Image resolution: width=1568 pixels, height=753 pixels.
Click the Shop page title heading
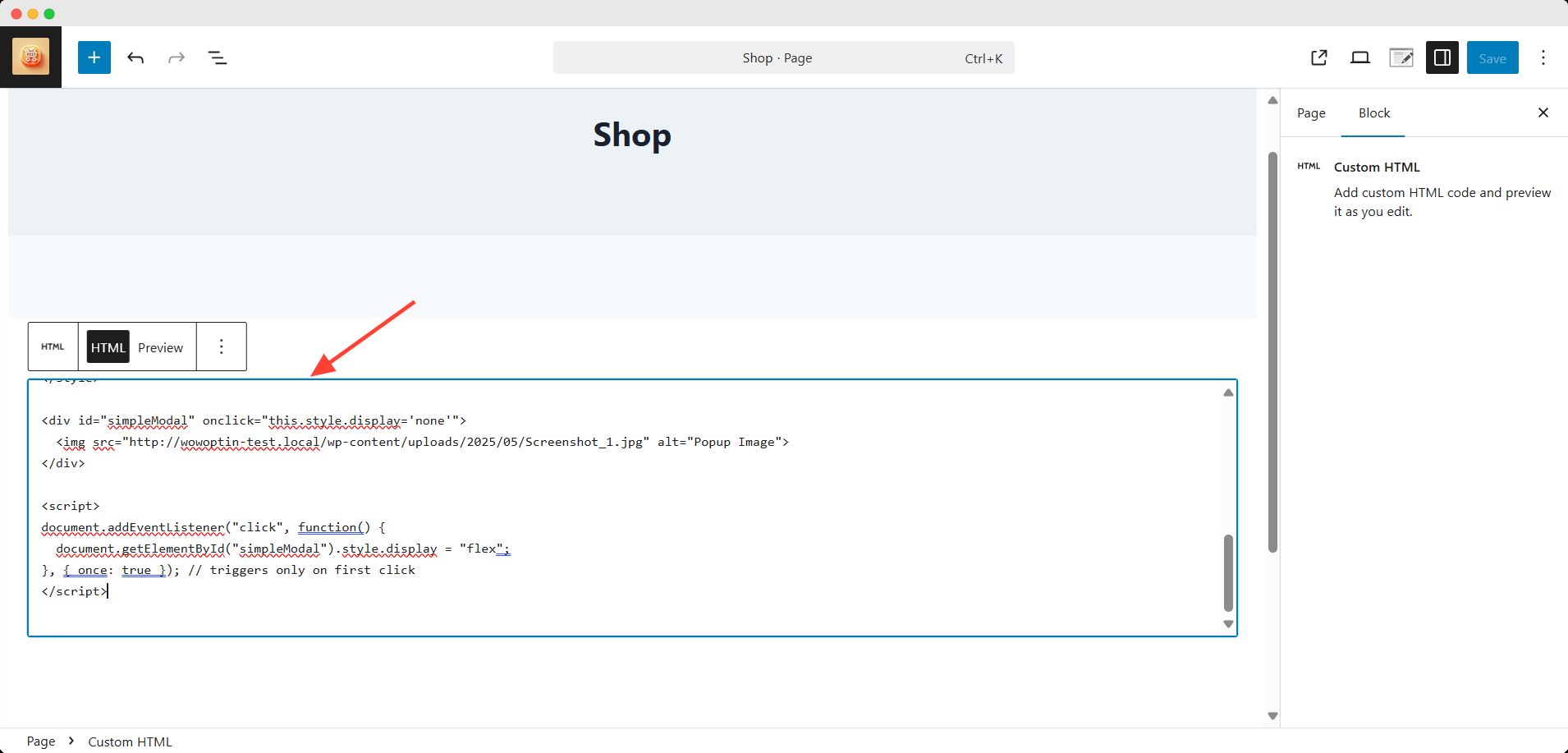pyautogui.click(x=632, y=135)
